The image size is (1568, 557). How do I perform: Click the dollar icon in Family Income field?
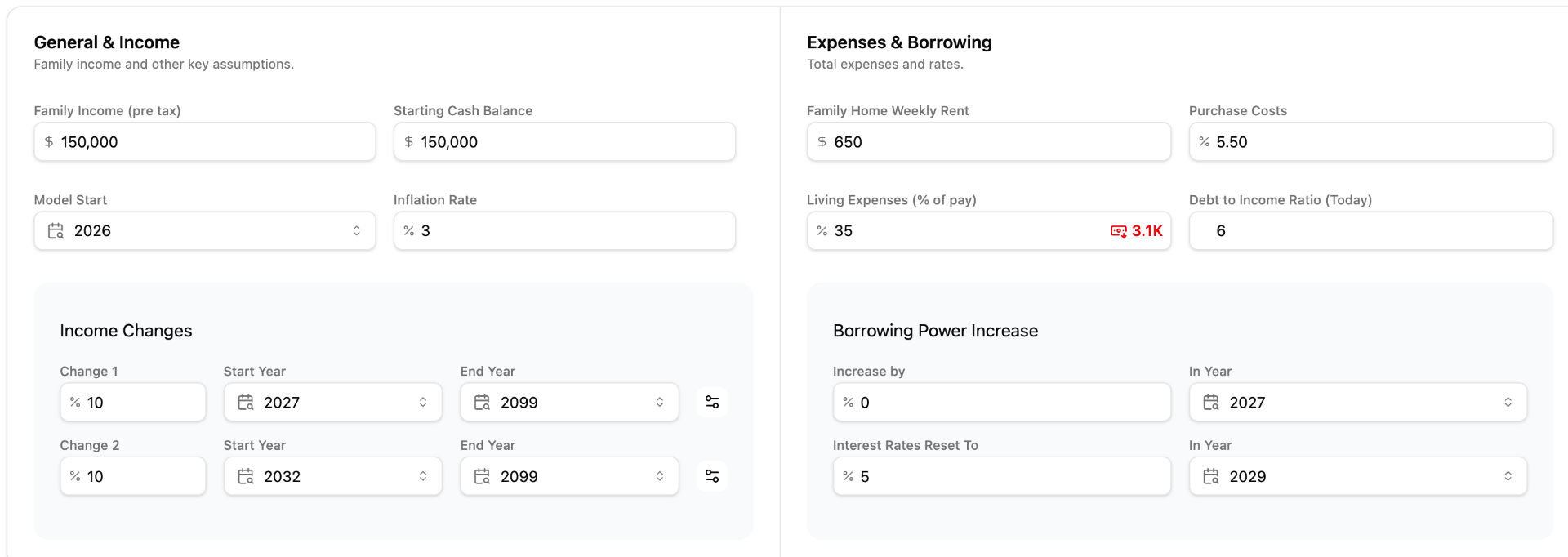[49, 142]
